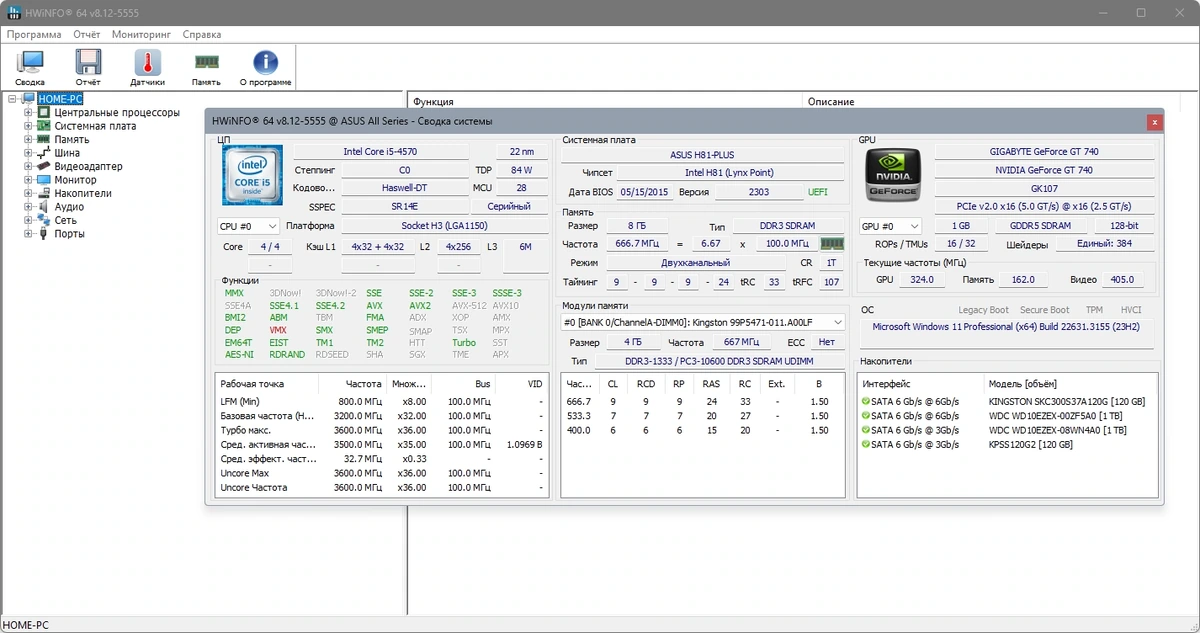1200x633 pixels.
Task: Open the Мониторинг menu
Action: tap(141, 34)
